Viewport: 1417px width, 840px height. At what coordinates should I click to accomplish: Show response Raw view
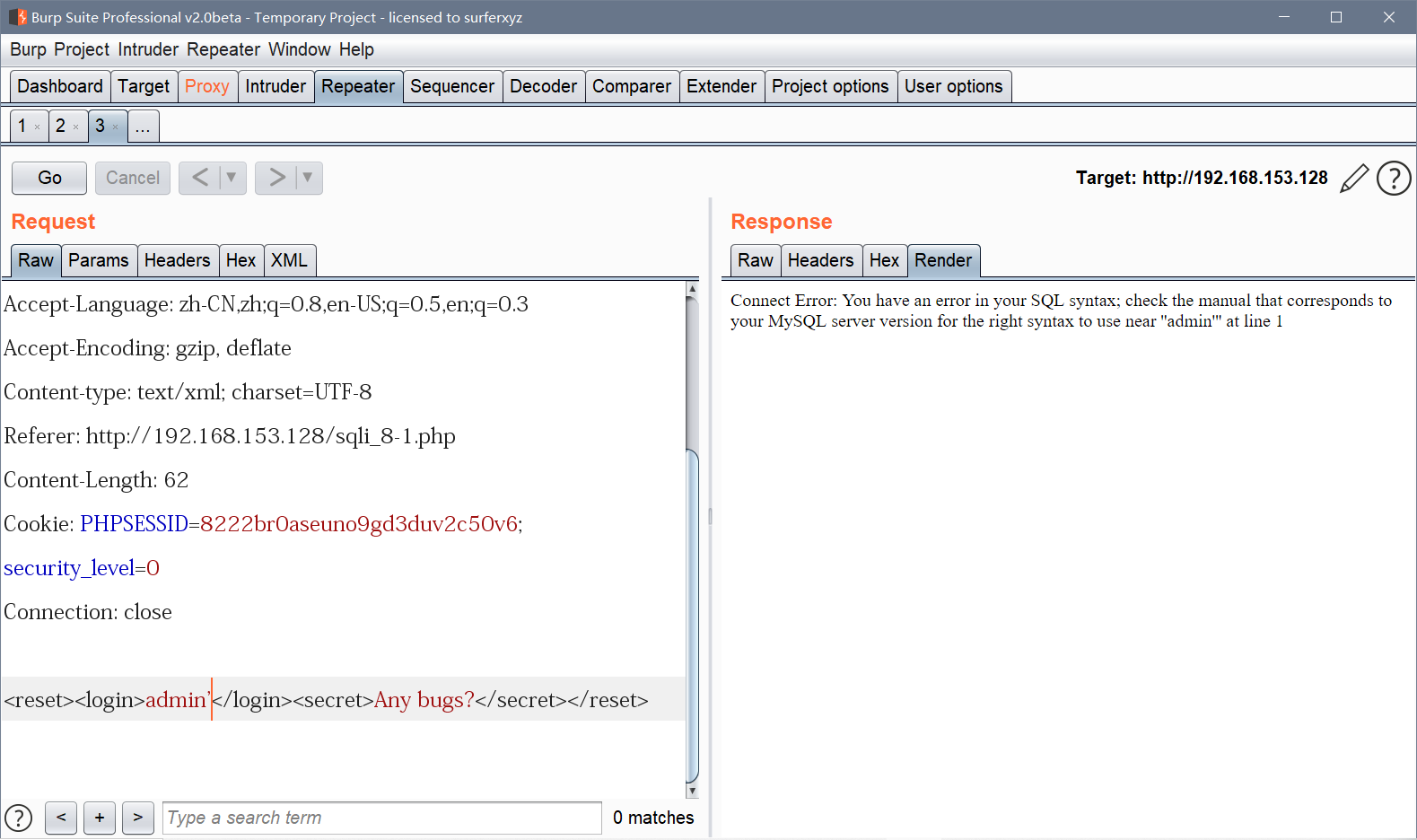[x=756, y=260]
